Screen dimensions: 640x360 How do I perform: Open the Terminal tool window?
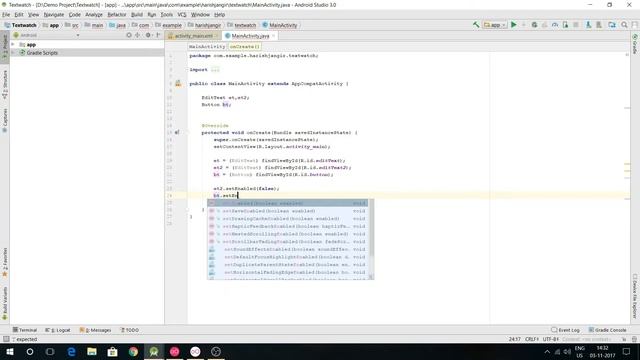point(24,330)
